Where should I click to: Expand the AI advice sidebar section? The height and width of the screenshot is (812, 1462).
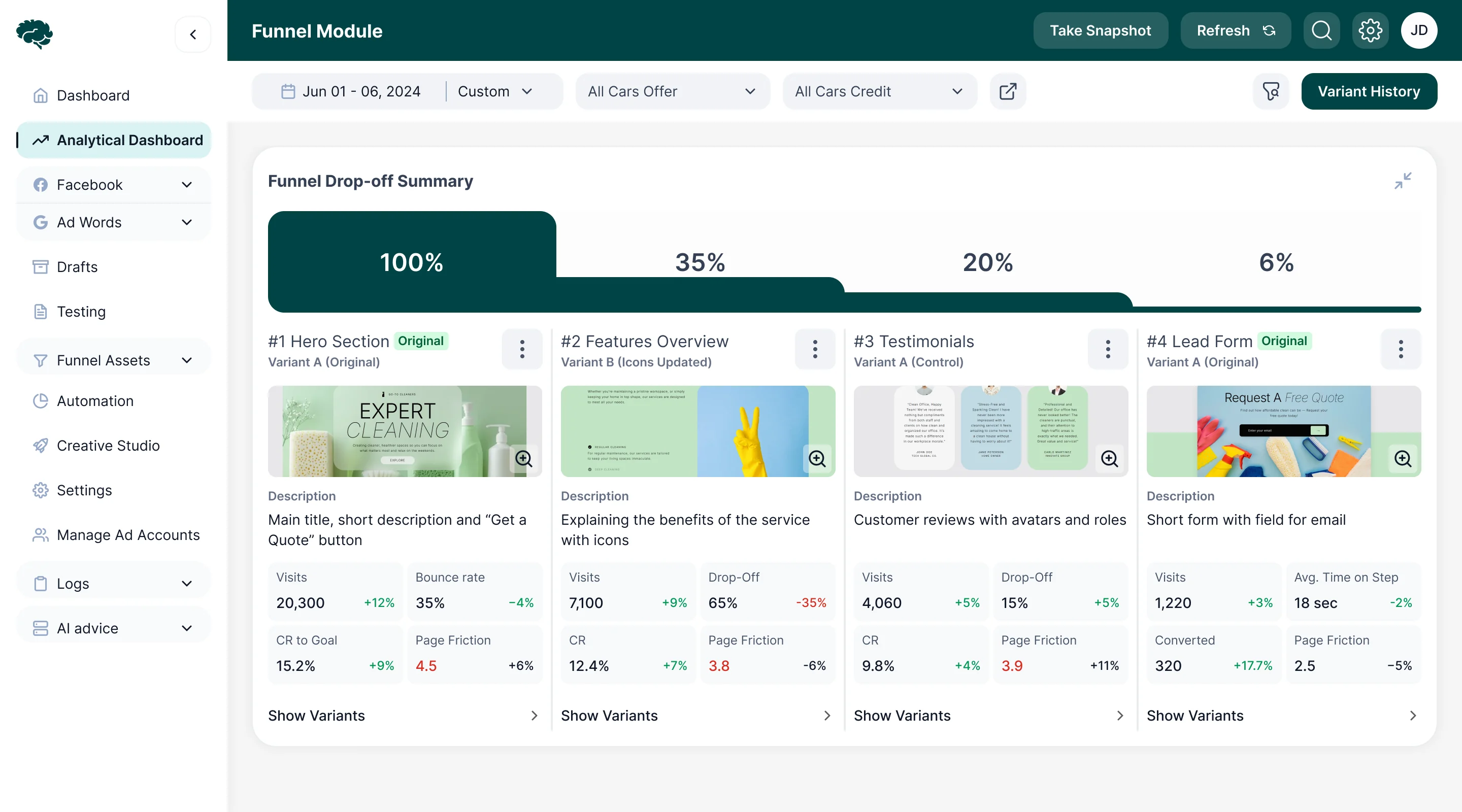point(114,628)
